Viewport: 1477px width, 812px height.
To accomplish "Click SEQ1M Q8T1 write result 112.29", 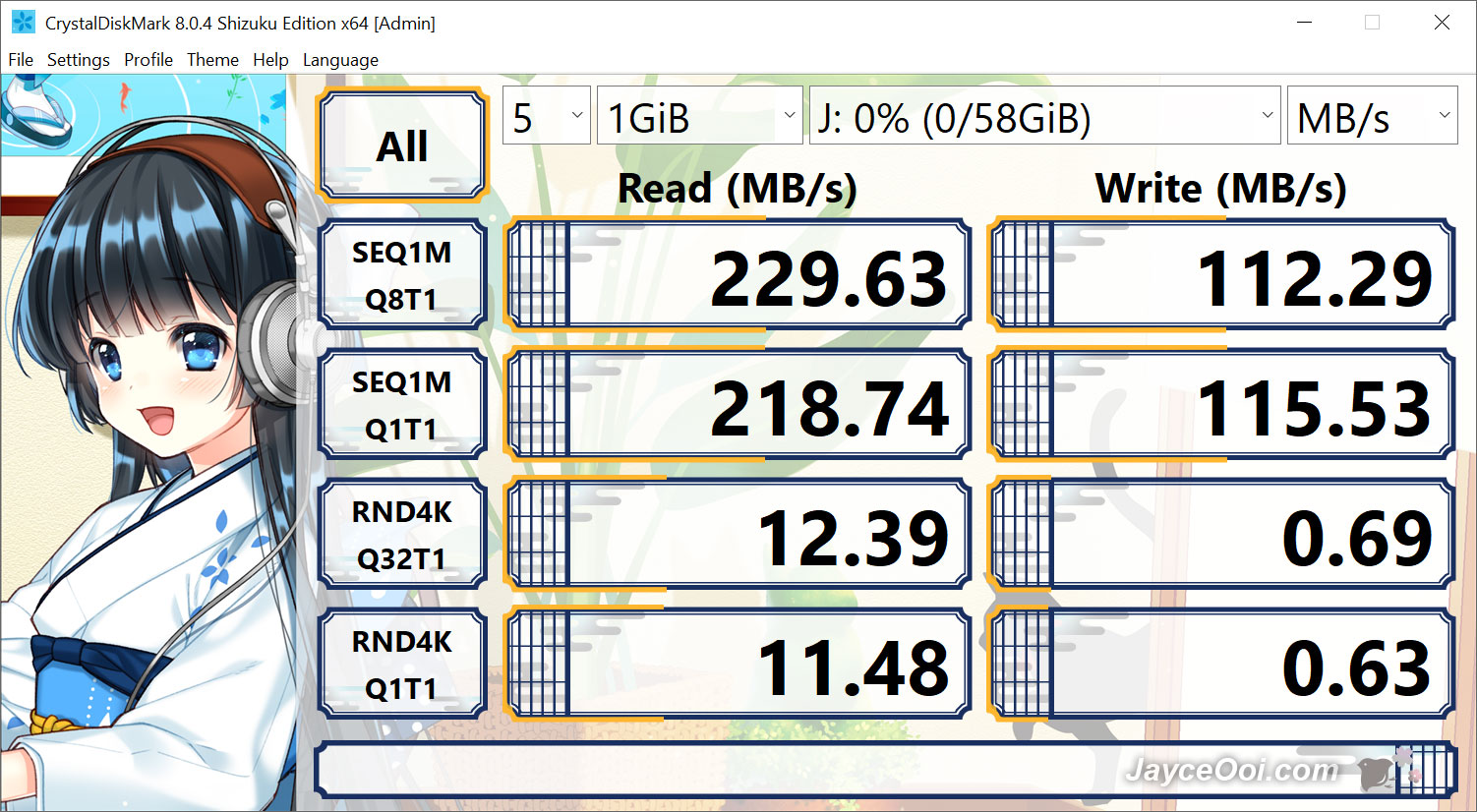I will point(1221,275).
